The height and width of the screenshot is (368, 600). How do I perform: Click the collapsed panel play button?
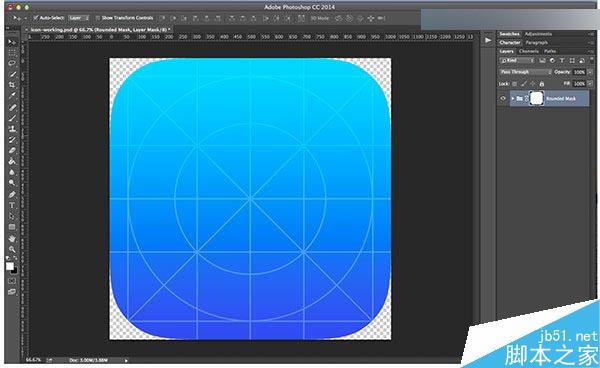tap(488, 40)
